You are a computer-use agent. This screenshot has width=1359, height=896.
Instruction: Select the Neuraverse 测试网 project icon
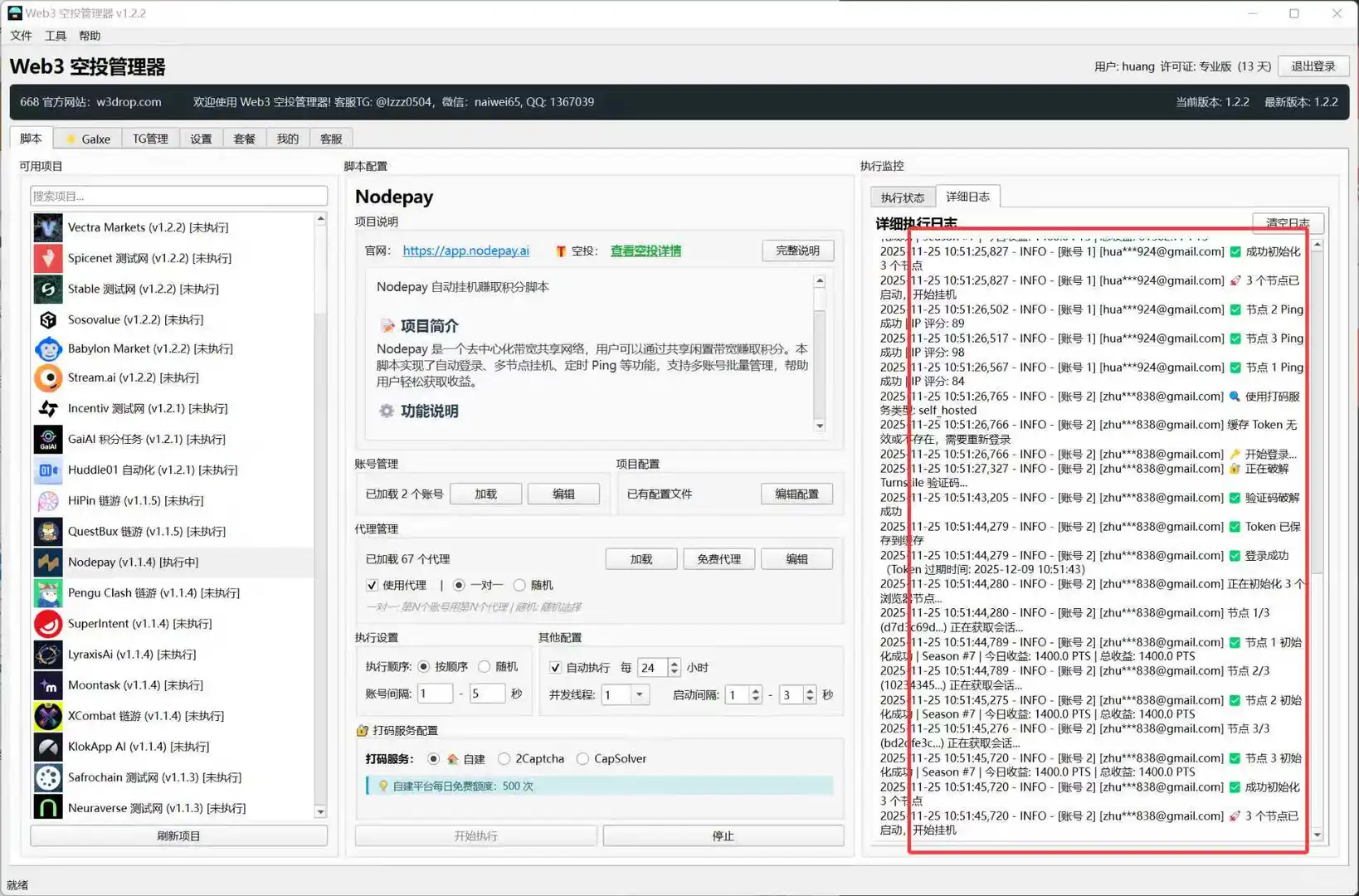[x=48, y=807]
